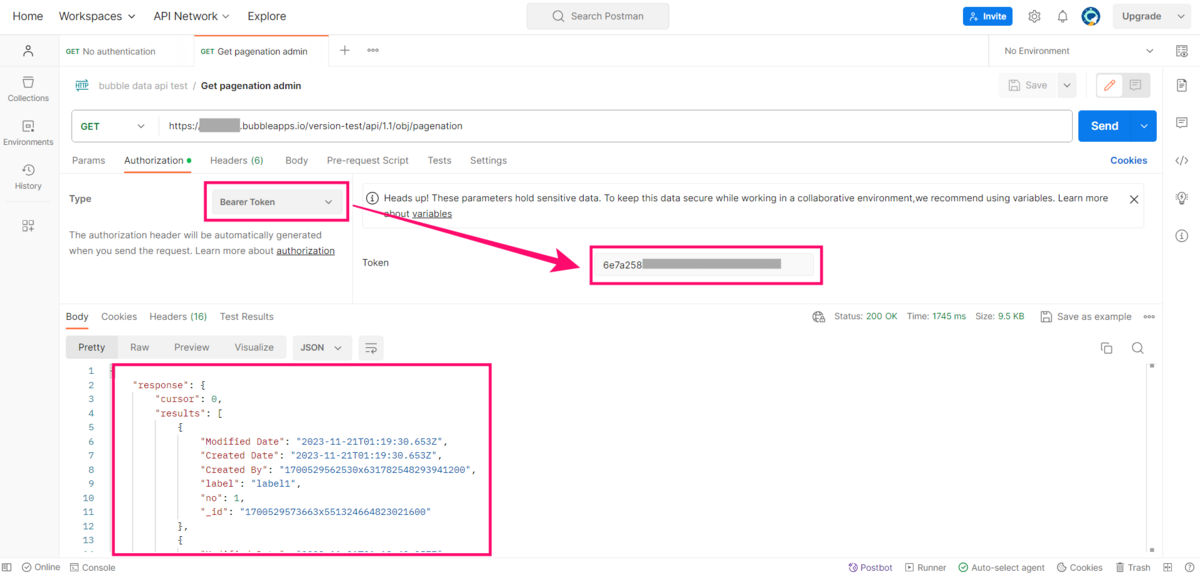1200x577 pixels.
Task: Open the Postbot assistant
Action: tap(870, 567)
